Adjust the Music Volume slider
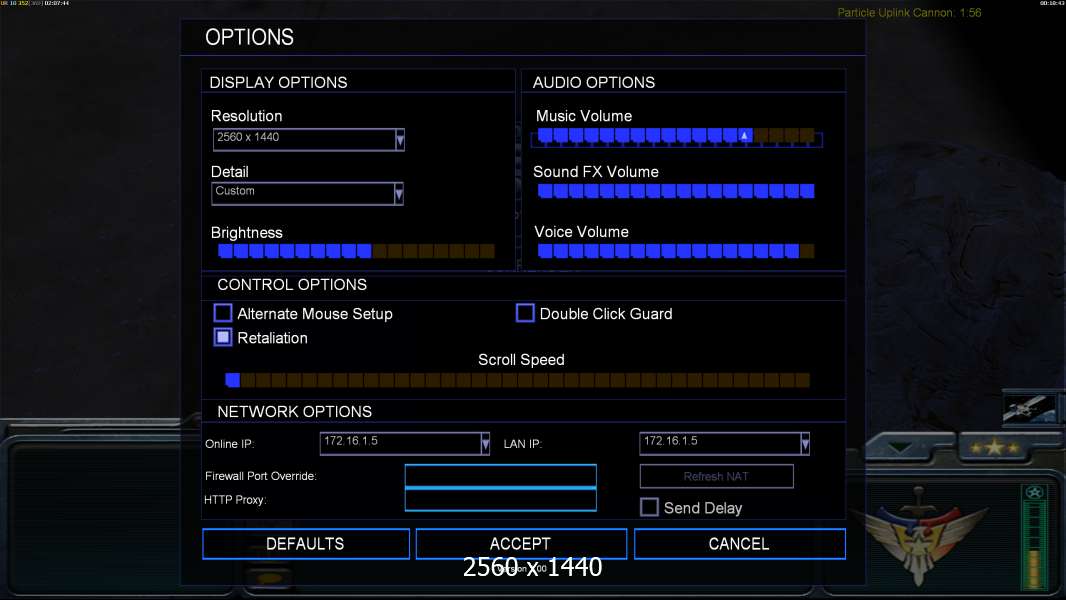This screenshot has height=600, width=1066. (x=676, y=137)
